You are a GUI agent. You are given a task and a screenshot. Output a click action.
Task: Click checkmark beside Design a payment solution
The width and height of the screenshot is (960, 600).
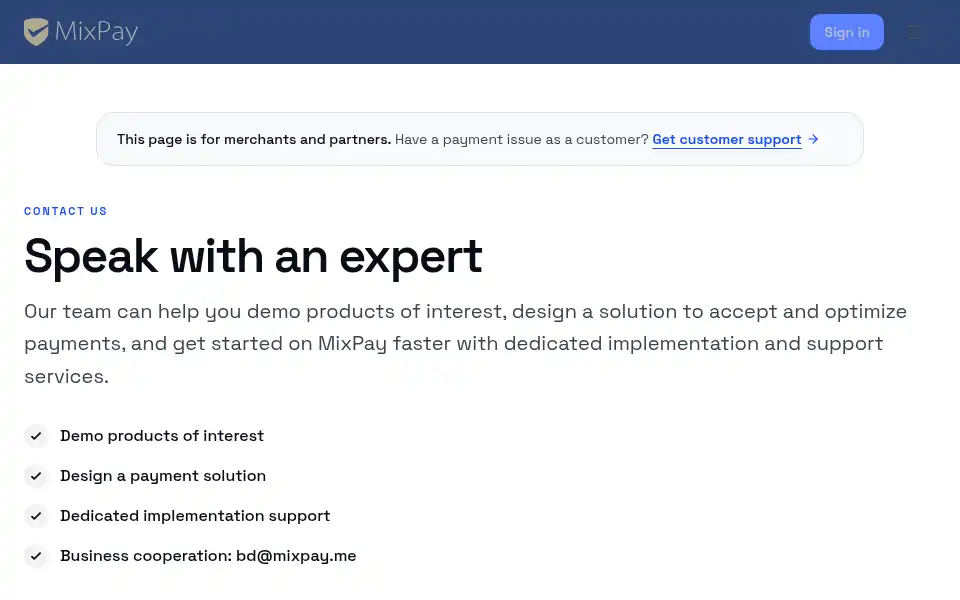(x=36, y=476)
